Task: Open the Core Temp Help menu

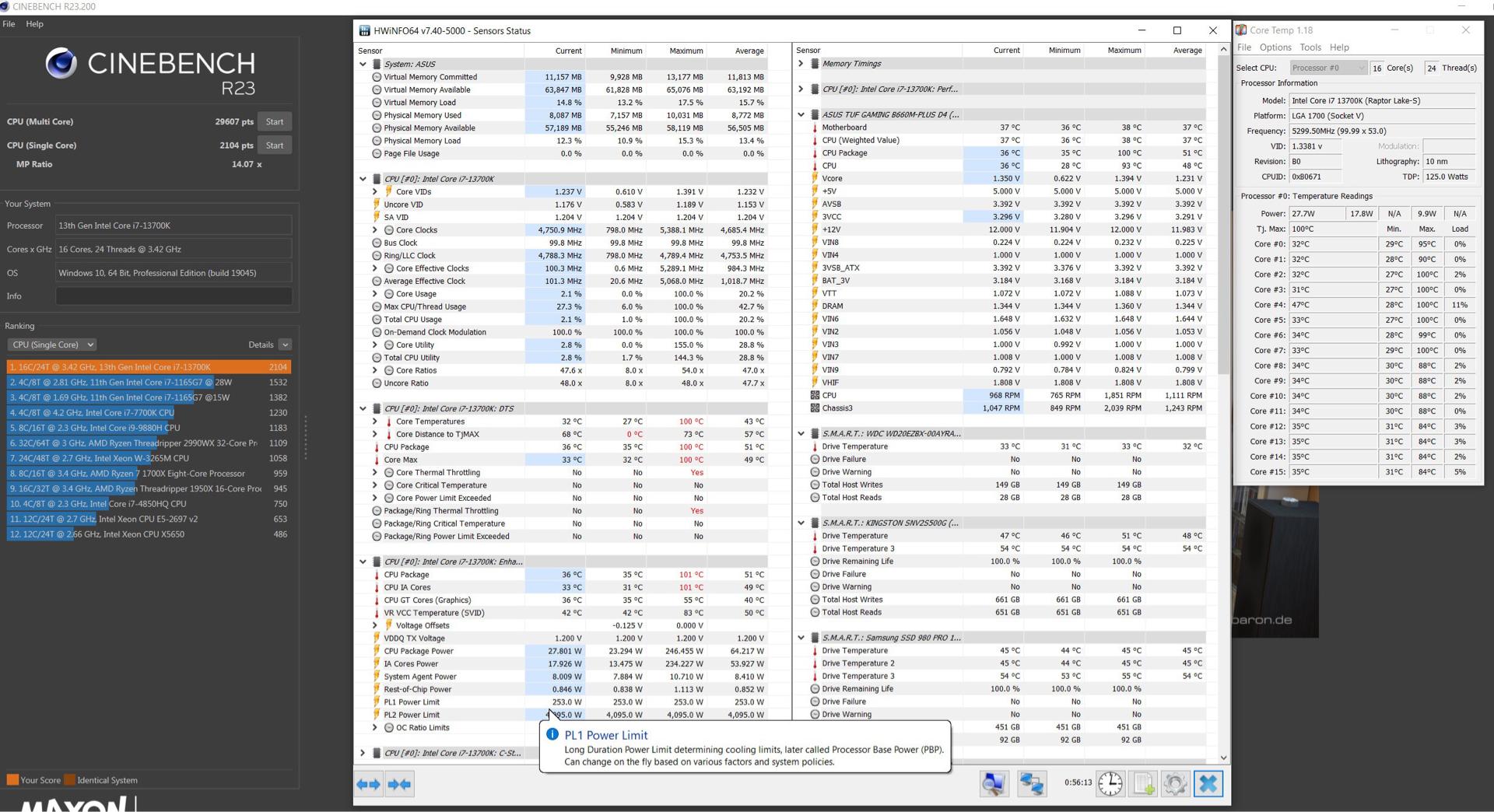Action: click(x=1339, y=47)
